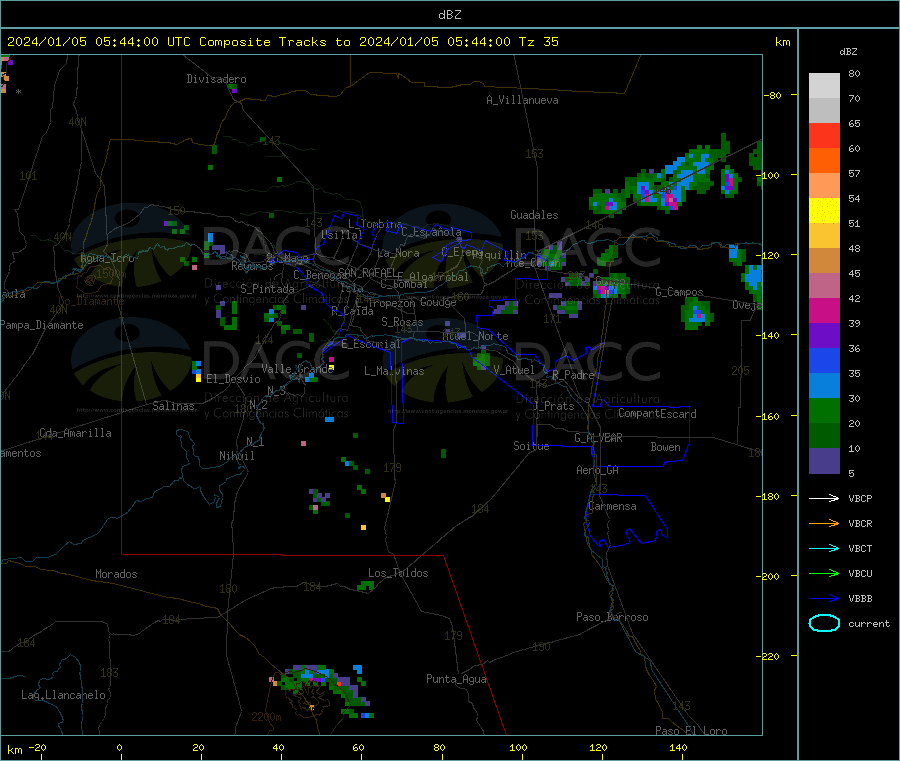The height and width of the screenshot is (761, 900).
Task: Click the blue VBBB arrow legend icon
Action: [x=824, y=598]
